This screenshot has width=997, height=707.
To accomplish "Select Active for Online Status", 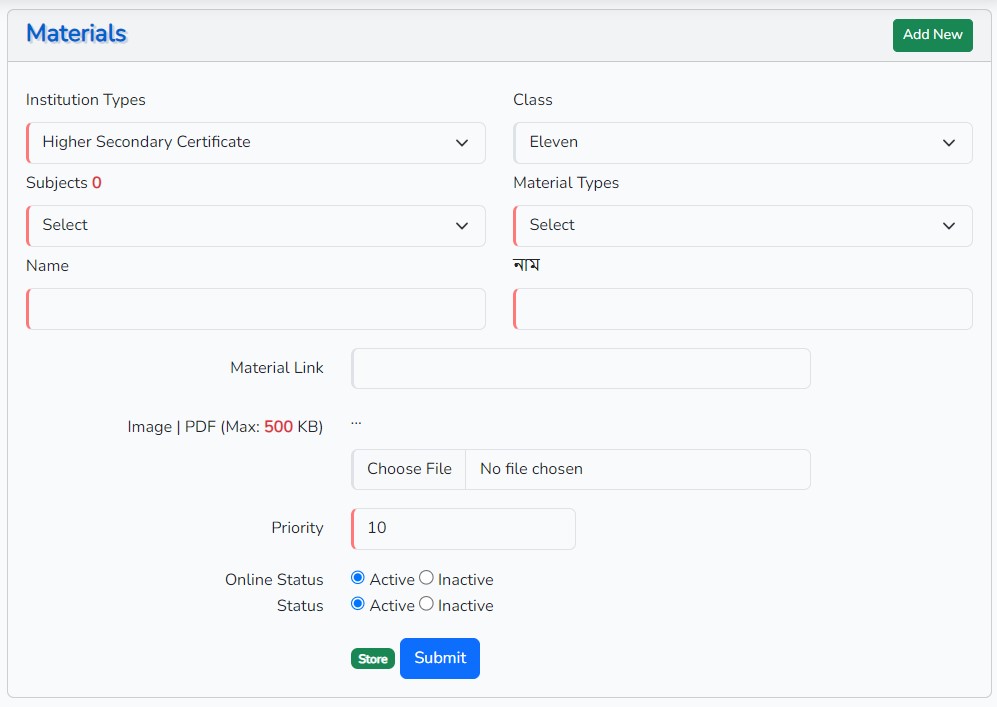I will click(x=358, y=578).
